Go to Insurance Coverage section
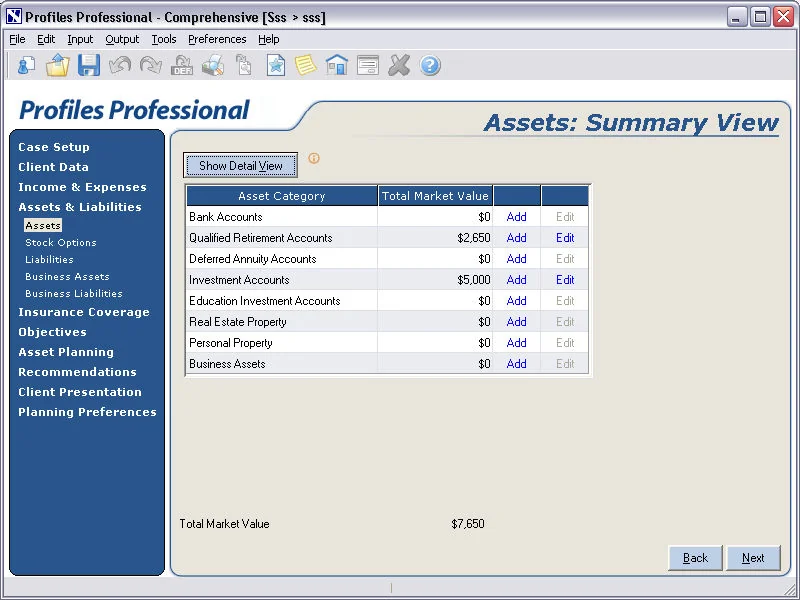The width and height of the screenshot is (800, 600). click(84, 312)
